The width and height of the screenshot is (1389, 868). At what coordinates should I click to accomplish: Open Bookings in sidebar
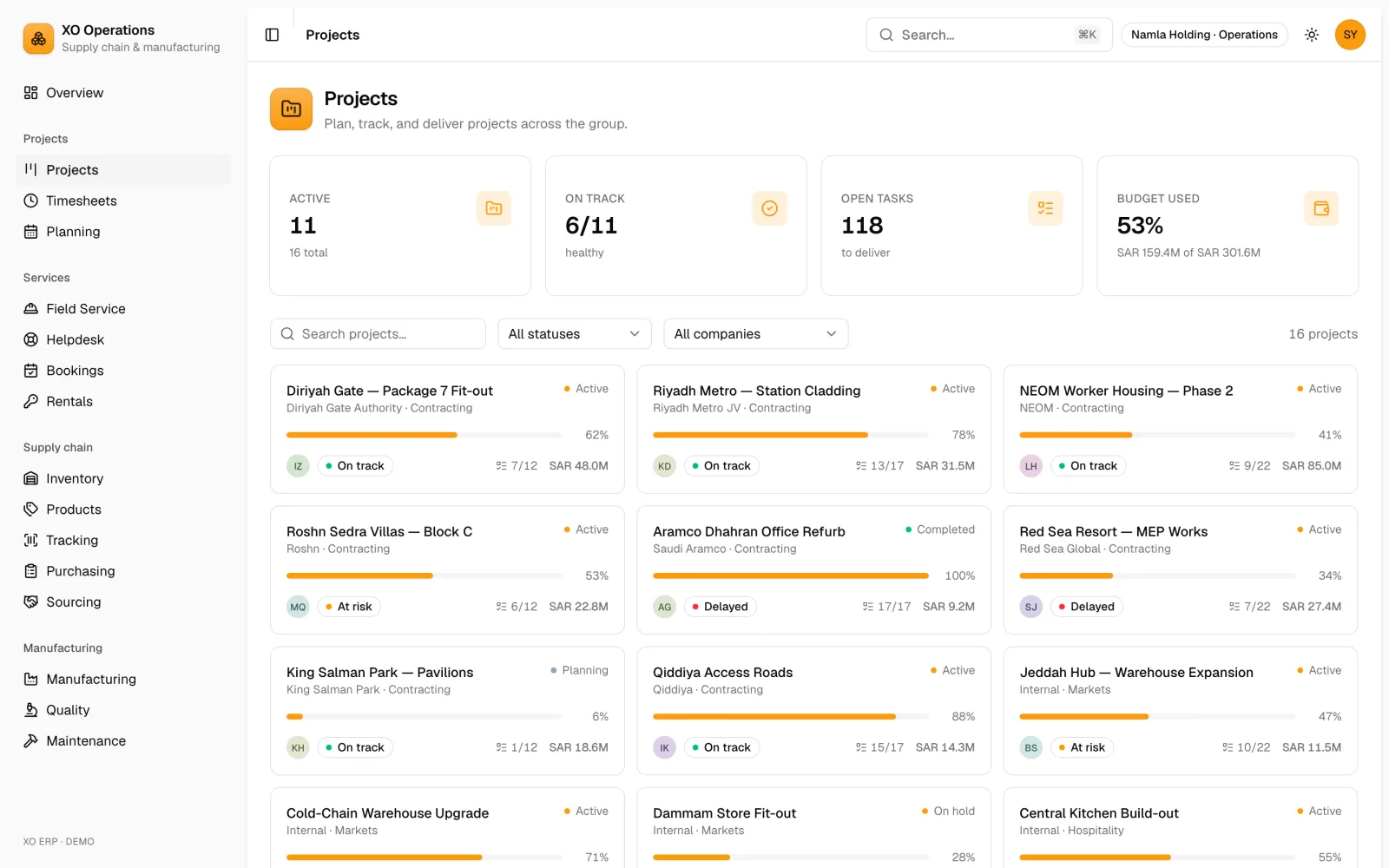124,371
